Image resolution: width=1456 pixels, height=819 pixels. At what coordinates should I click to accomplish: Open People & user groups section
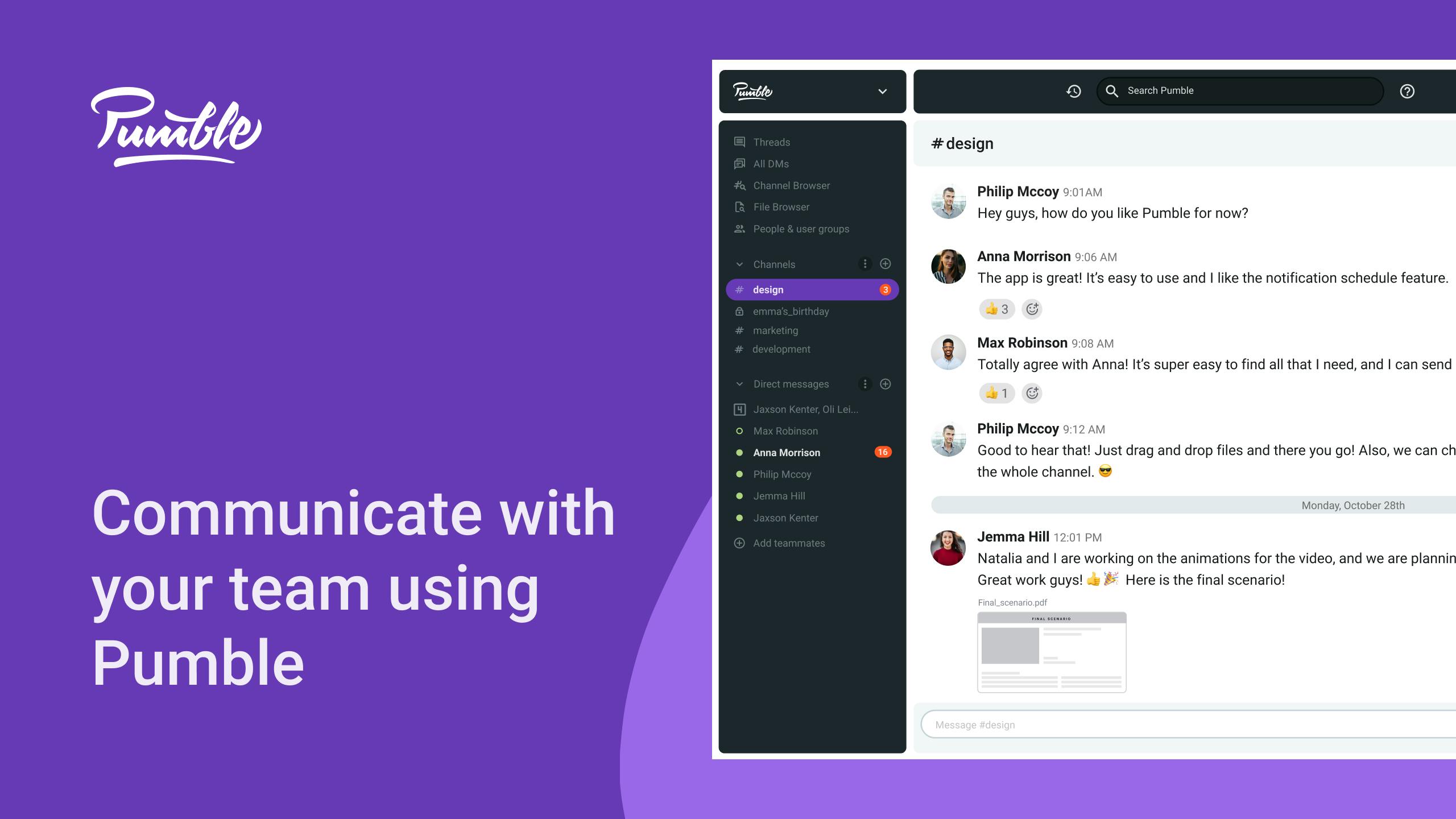point(800,229)
